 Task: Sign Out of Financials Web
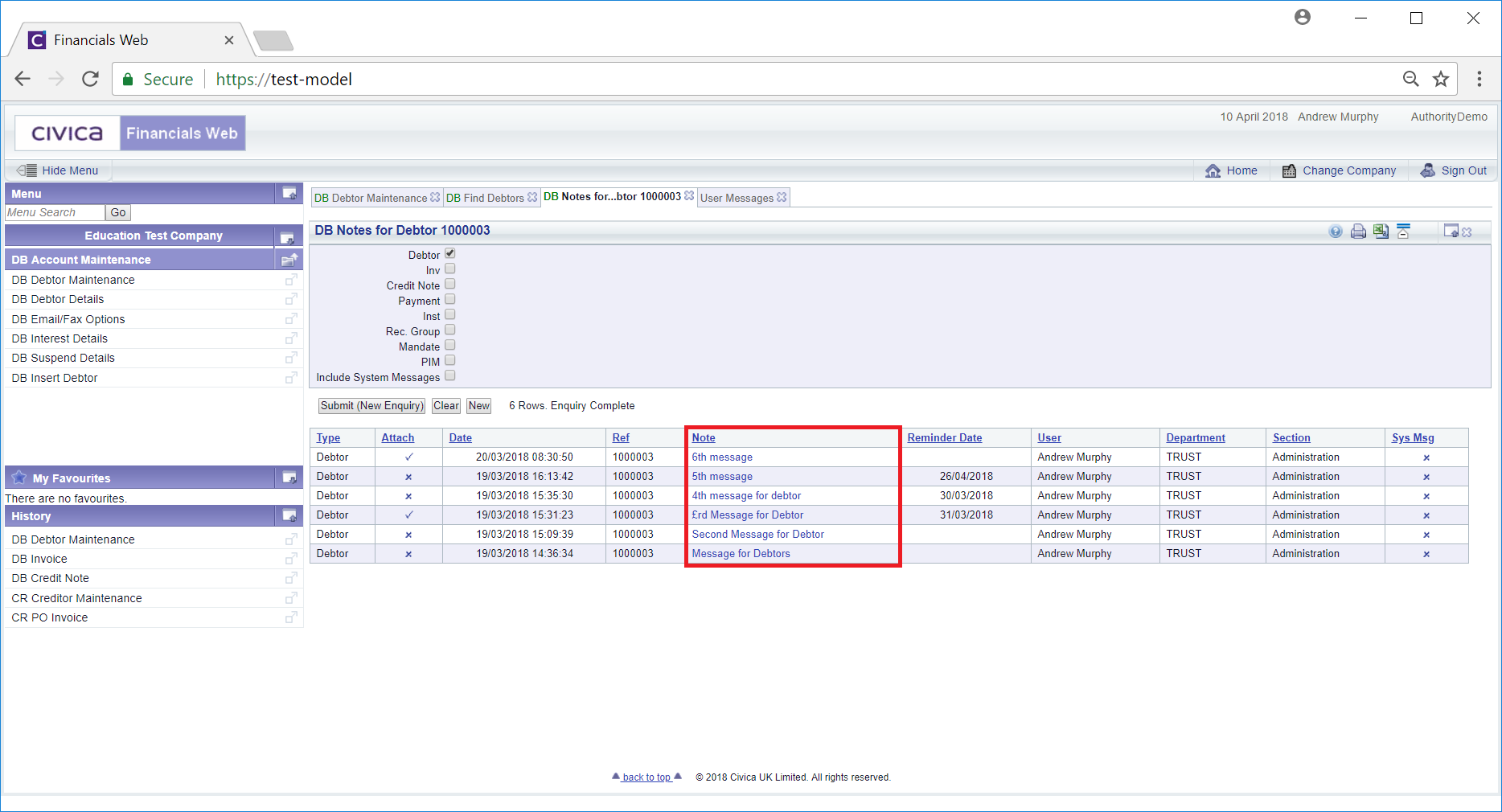pyautogui.click(x=1453, y=170)
